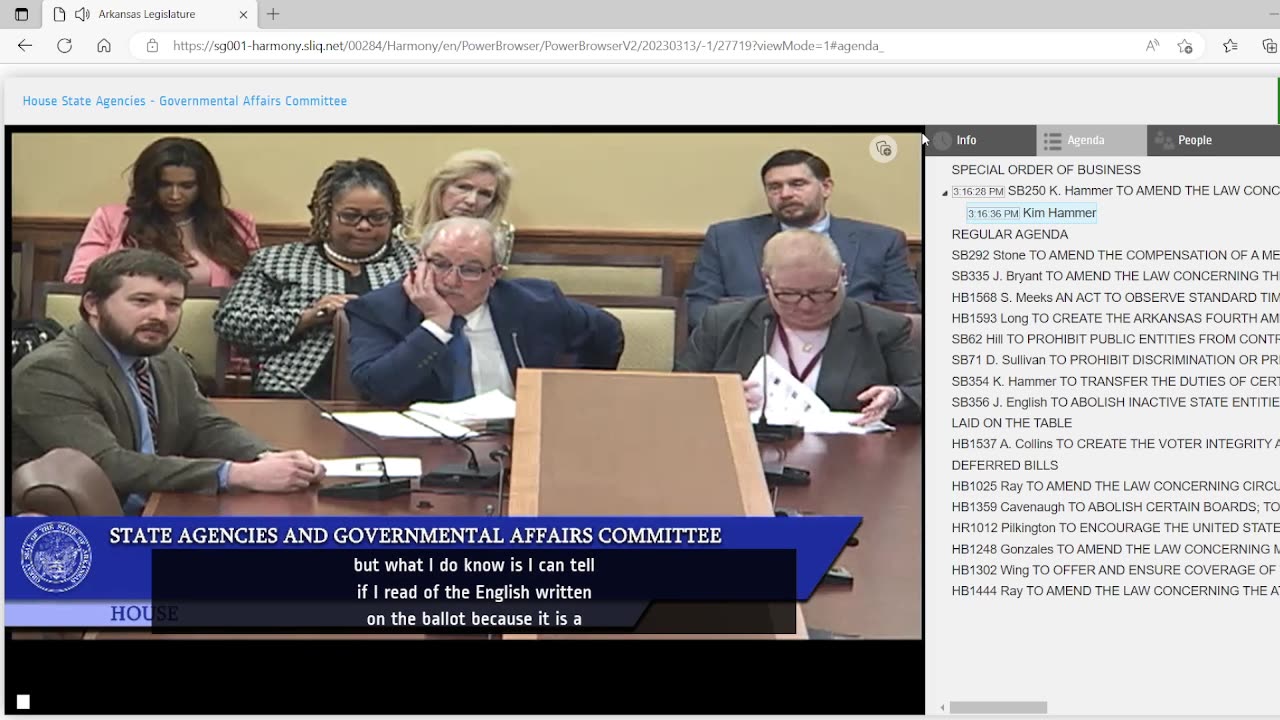This screenshot has height=720, width=1280.
Task: Open the Favorites list
Action: click(1230, 46)
